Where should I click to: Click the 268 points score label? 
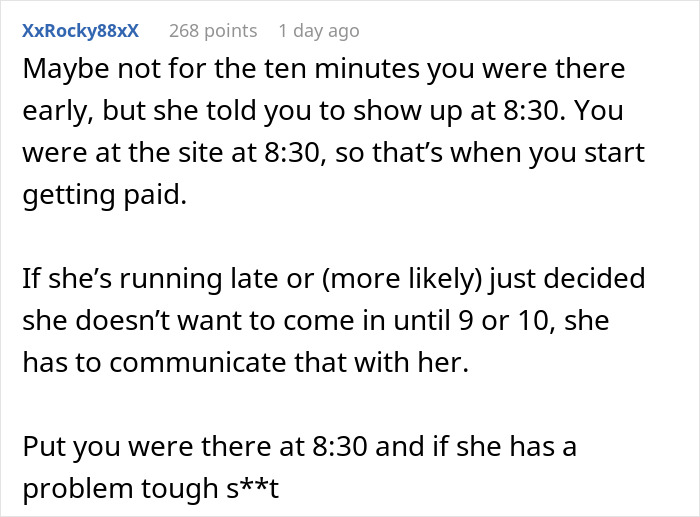(213, 31)
